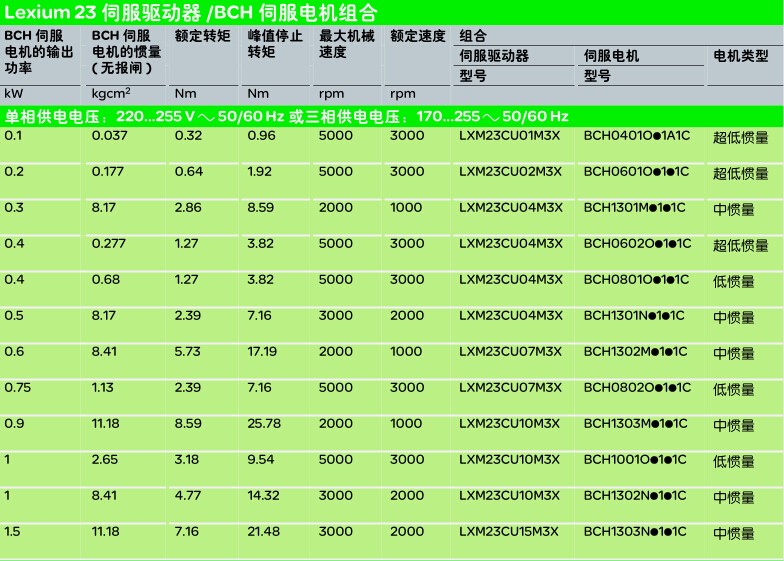Select motor model BCH0401O●1A1C
784x561 pixels.
pyautogui.click(x=637, y=136)
